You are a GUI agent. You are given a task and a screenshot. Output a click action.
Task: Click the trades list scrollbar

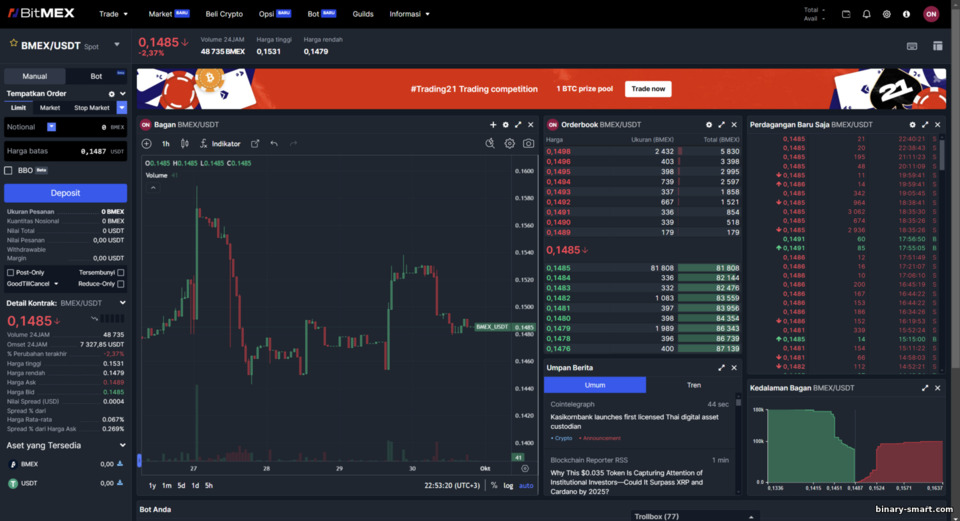click(x=942, y=155)
